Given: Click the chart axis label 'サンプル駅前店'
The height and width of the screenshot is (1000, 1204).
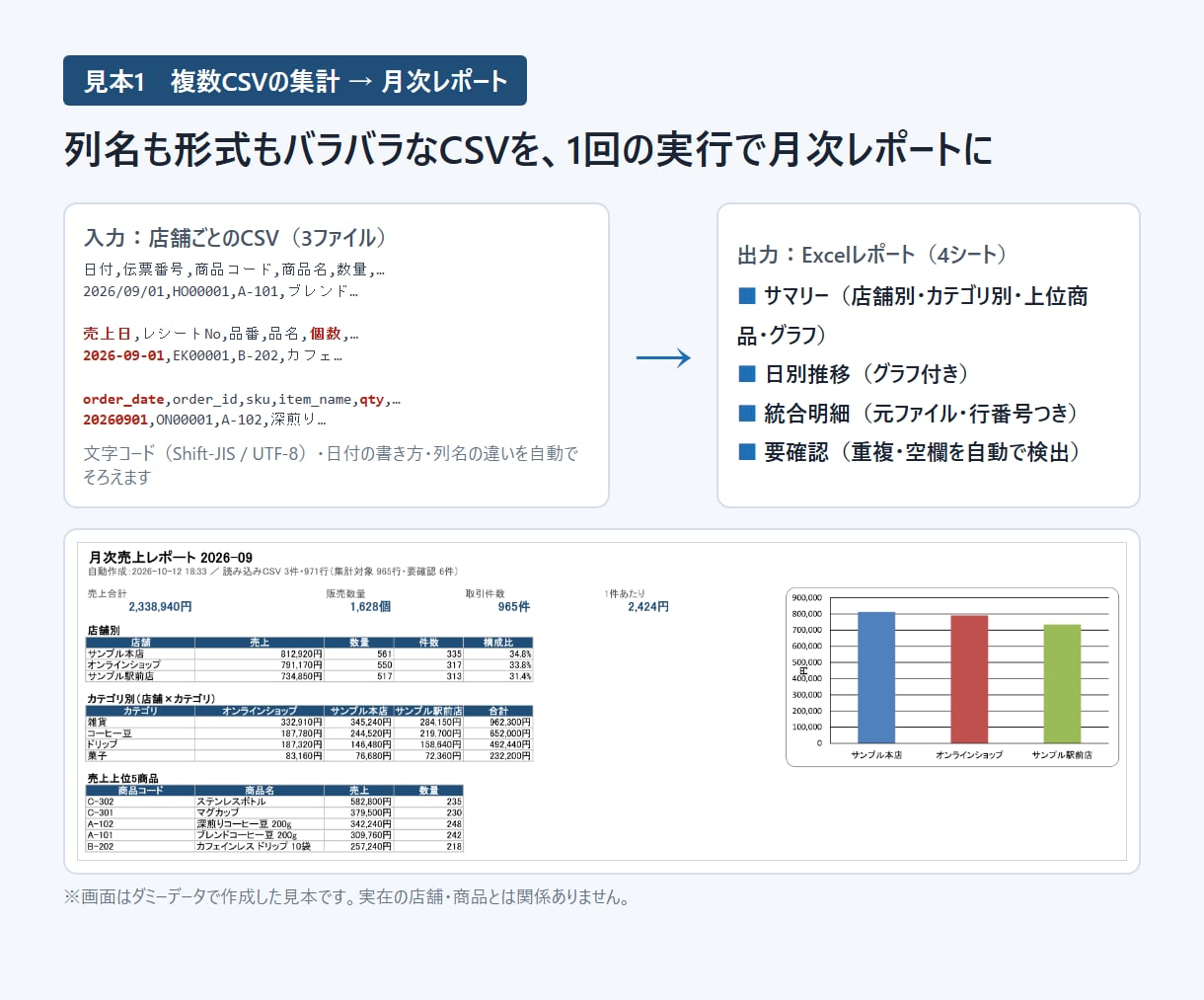Looking at the screenshot, I should pos(1062,755).
